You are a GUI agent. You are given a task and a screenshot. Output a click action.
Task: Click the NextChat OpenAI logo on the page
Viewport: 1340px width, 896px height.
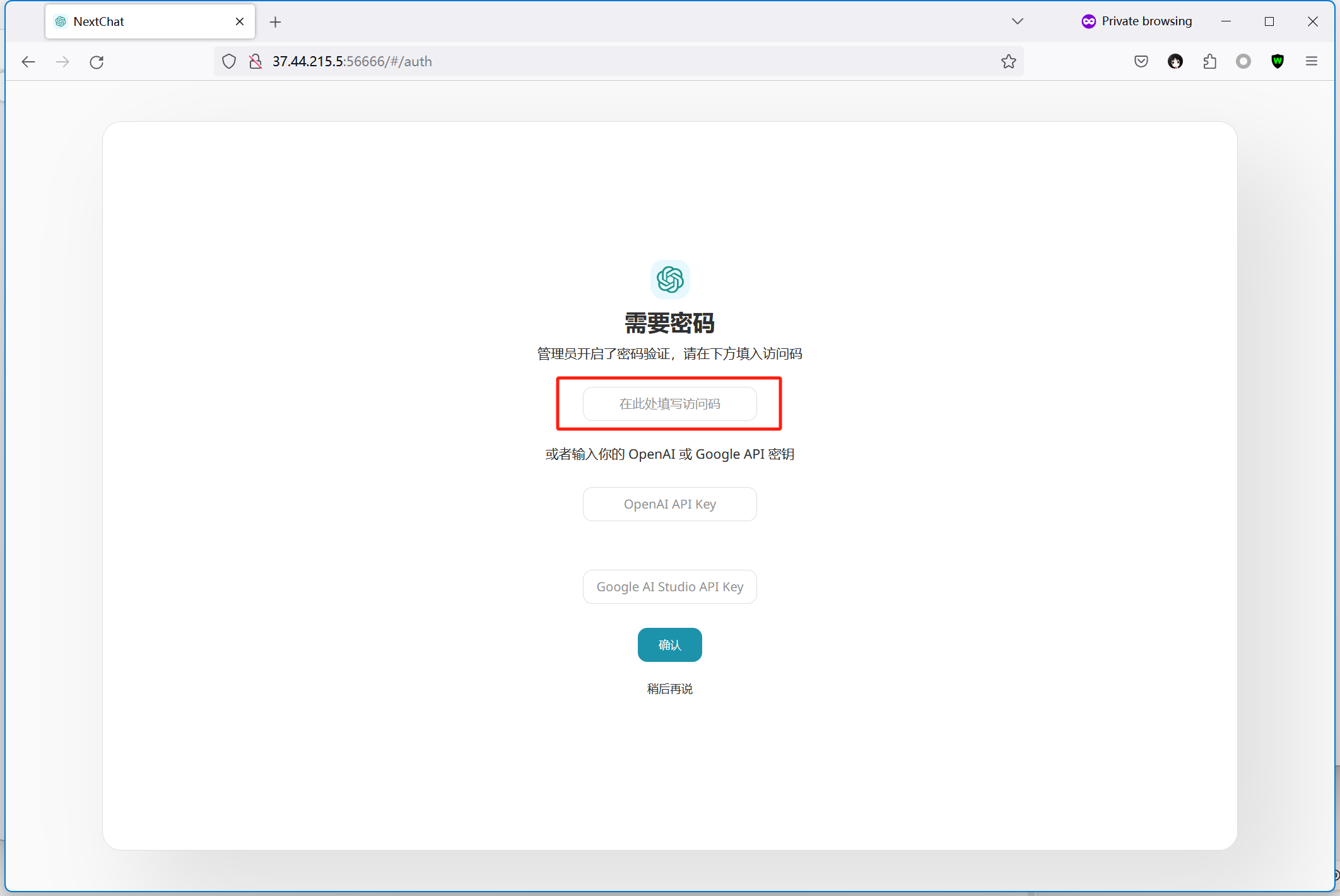[x=670, y=280]
